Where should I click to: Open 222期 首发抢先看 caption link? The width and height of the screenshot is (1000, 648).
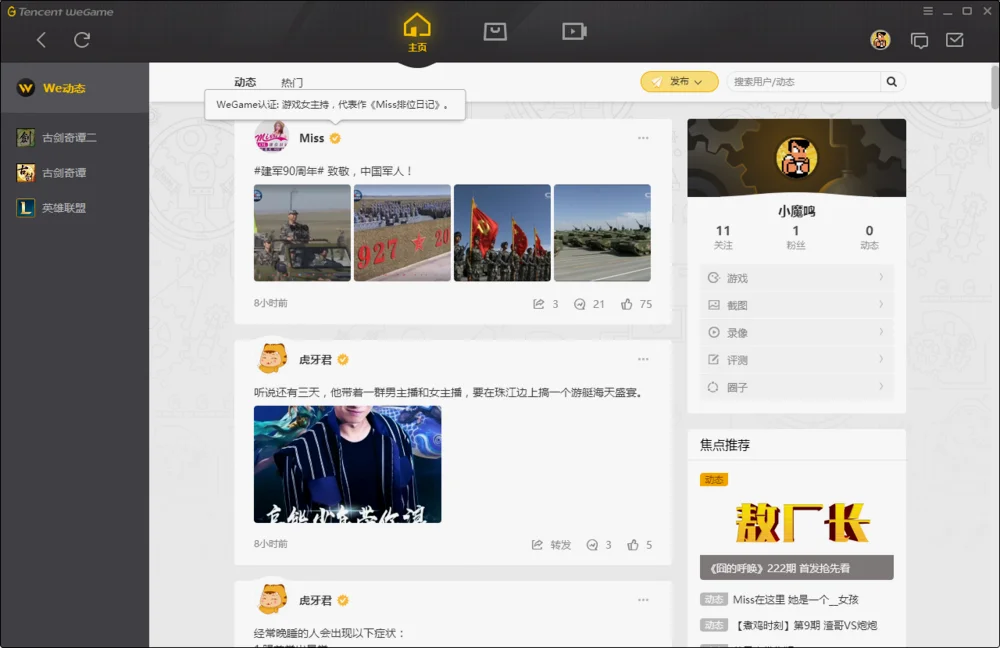coord(797,568)
